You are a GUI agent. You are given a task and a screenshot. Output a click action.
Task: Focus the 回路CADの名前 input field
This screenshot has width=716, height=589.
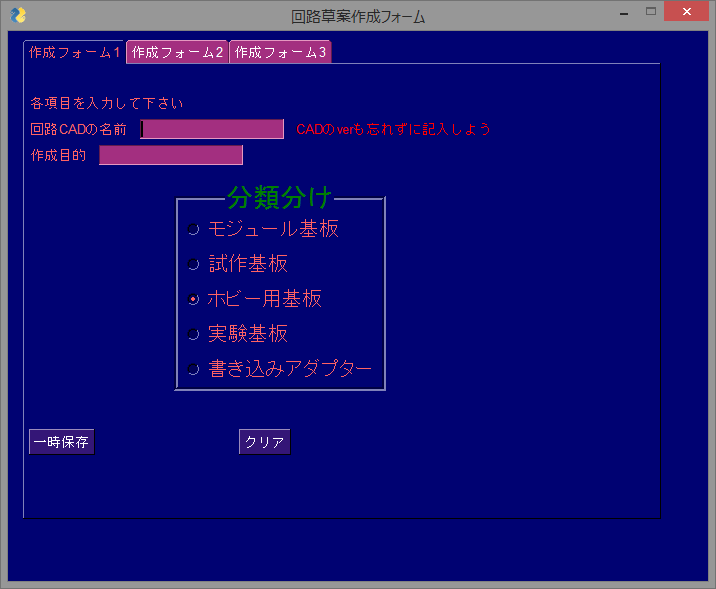pyautogui.click(x=212, y=129)
